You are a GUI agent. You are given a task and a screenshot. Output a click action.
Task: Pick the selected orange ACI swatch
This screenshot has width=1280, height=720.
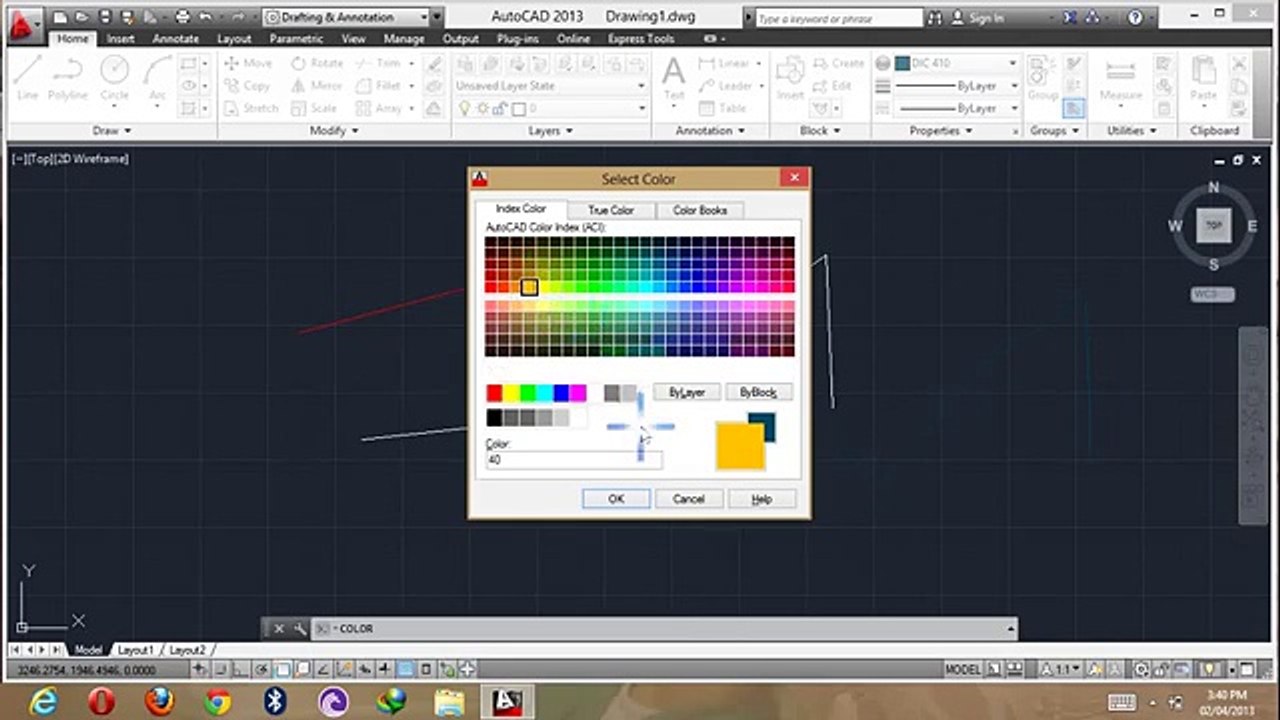(529, 288)
